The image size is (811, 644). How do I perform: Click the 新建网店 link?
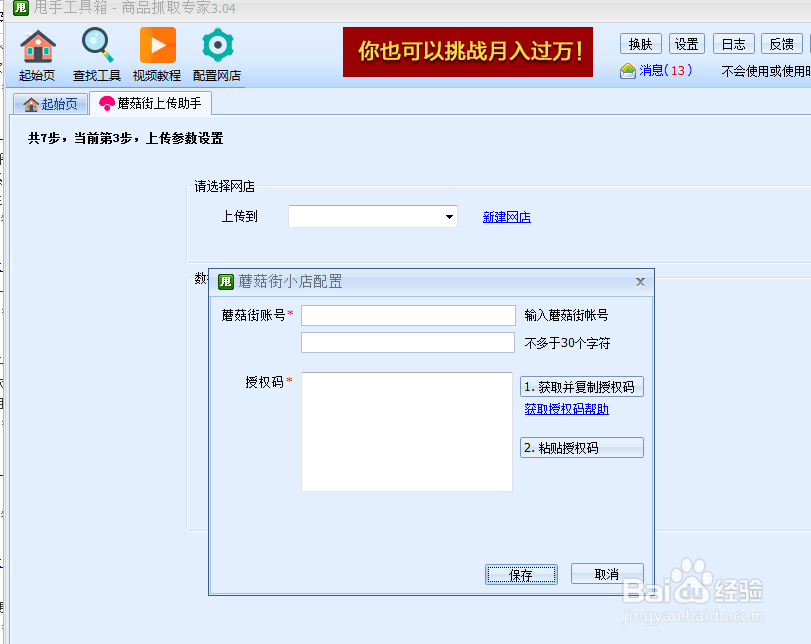(x=506, y=217)
